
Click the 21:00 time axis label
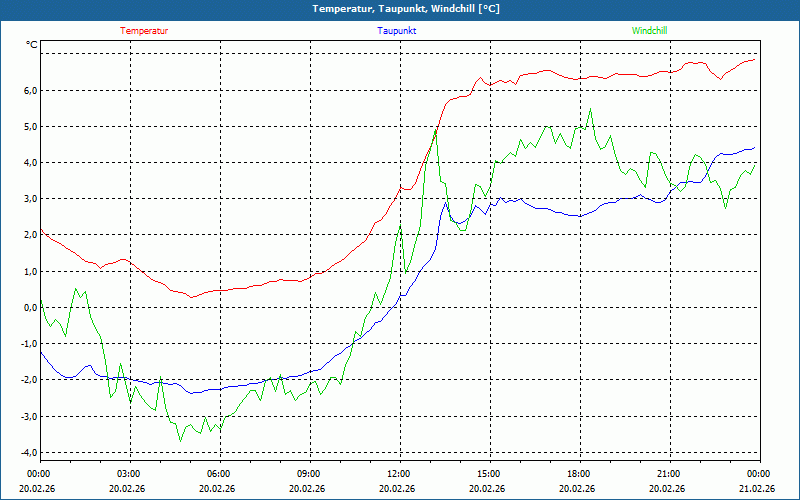tap(670, 474)
